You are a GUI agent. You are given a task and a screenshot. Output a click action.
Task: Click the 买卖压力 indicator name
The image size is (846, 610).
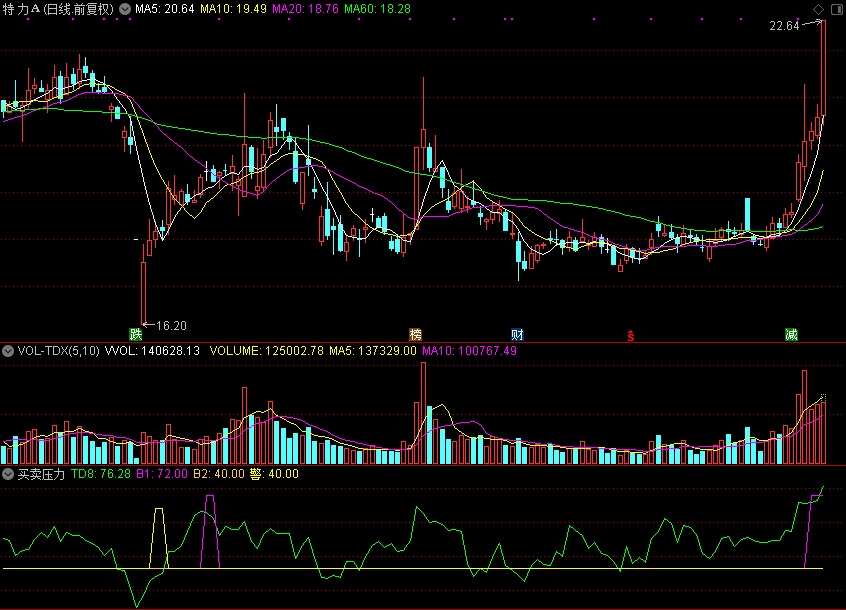point(41,474)
